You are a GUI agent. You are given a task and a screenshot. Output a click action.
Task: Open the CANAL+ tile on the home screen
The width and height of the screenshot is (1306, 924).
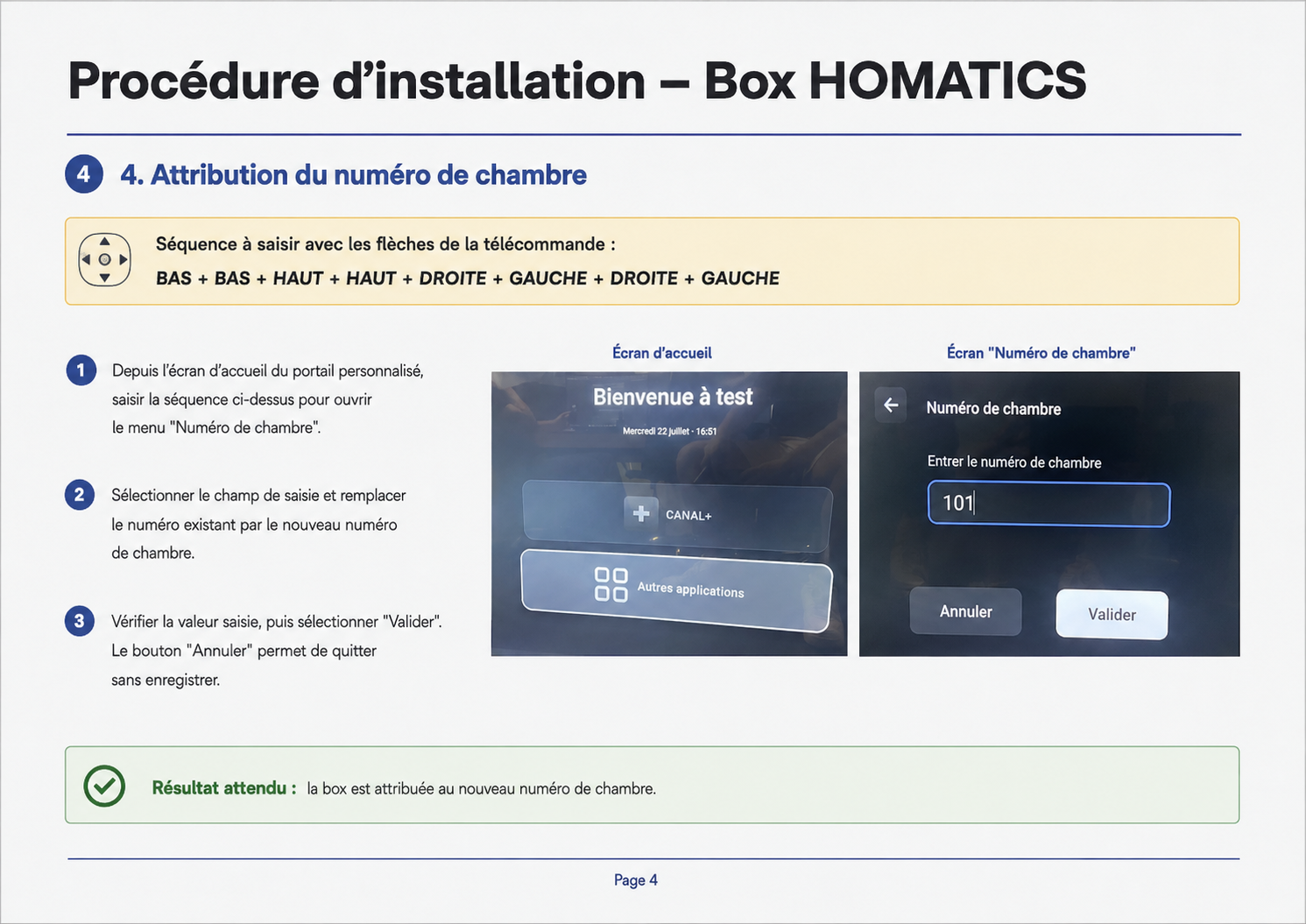click(x=677, y=515)
